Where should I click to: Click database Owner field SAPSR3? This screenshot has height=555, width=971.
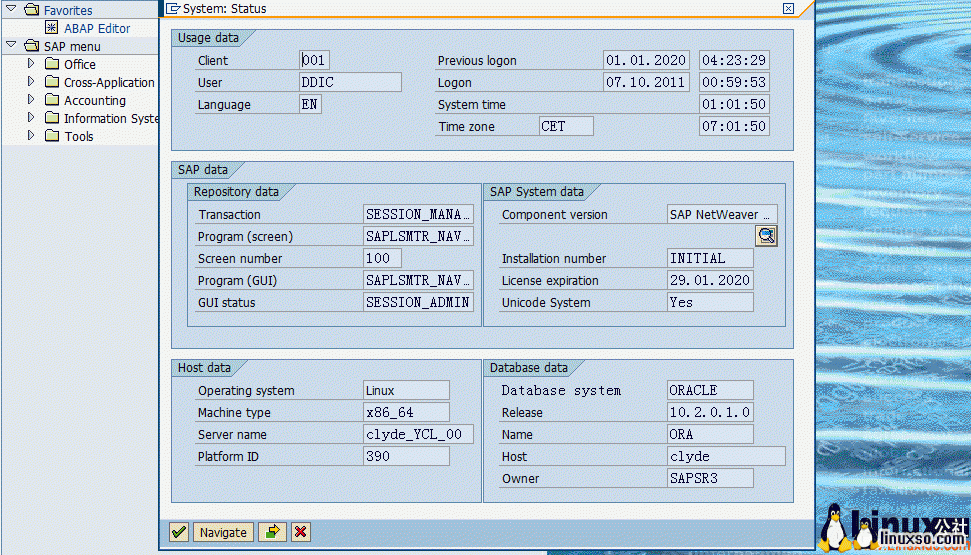(x=710, y=478)
